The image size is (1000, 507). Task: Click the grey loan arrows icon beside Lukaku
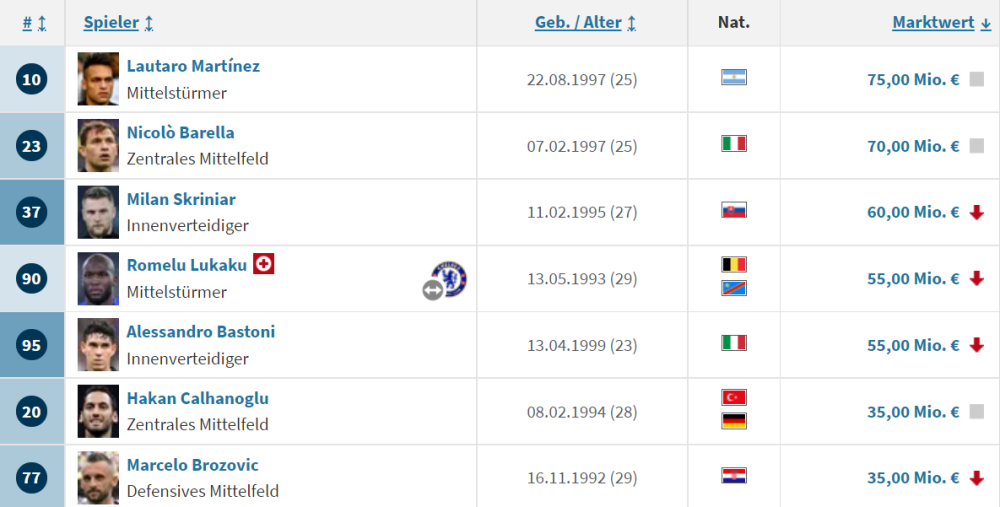click(432, 290)
